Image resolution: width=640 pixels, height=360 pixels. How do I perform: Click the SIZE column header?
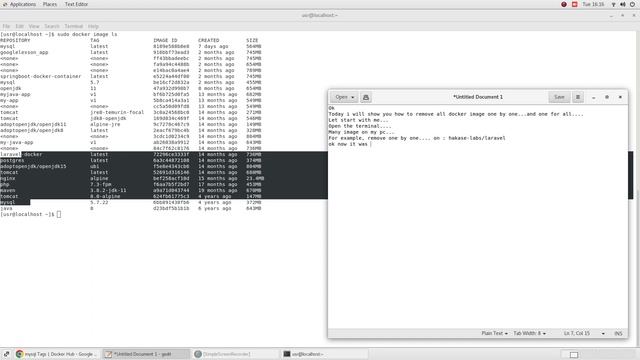point(252,40)
